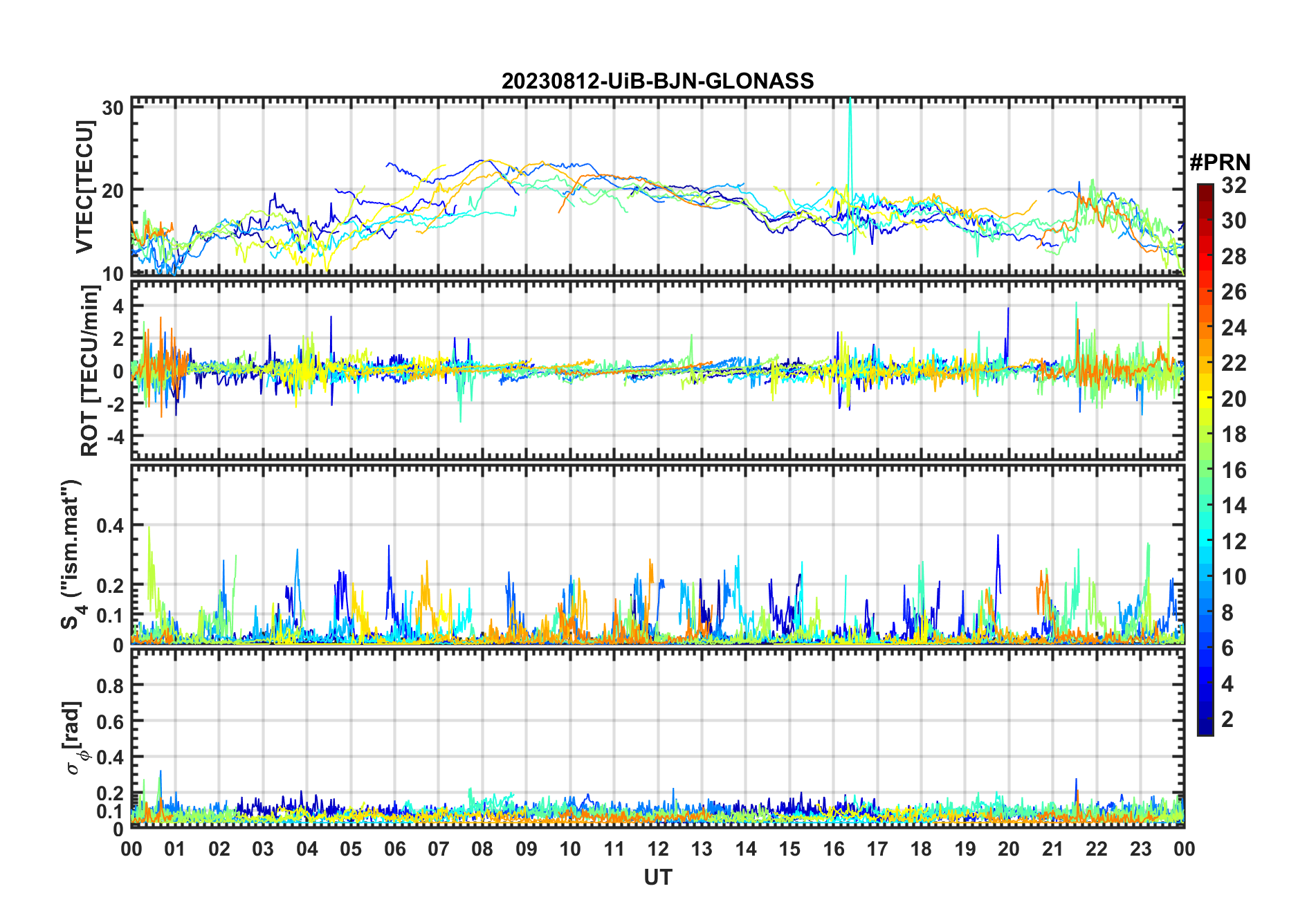
Task: Click the #PRN colorbar heading
Action: 1220,163
